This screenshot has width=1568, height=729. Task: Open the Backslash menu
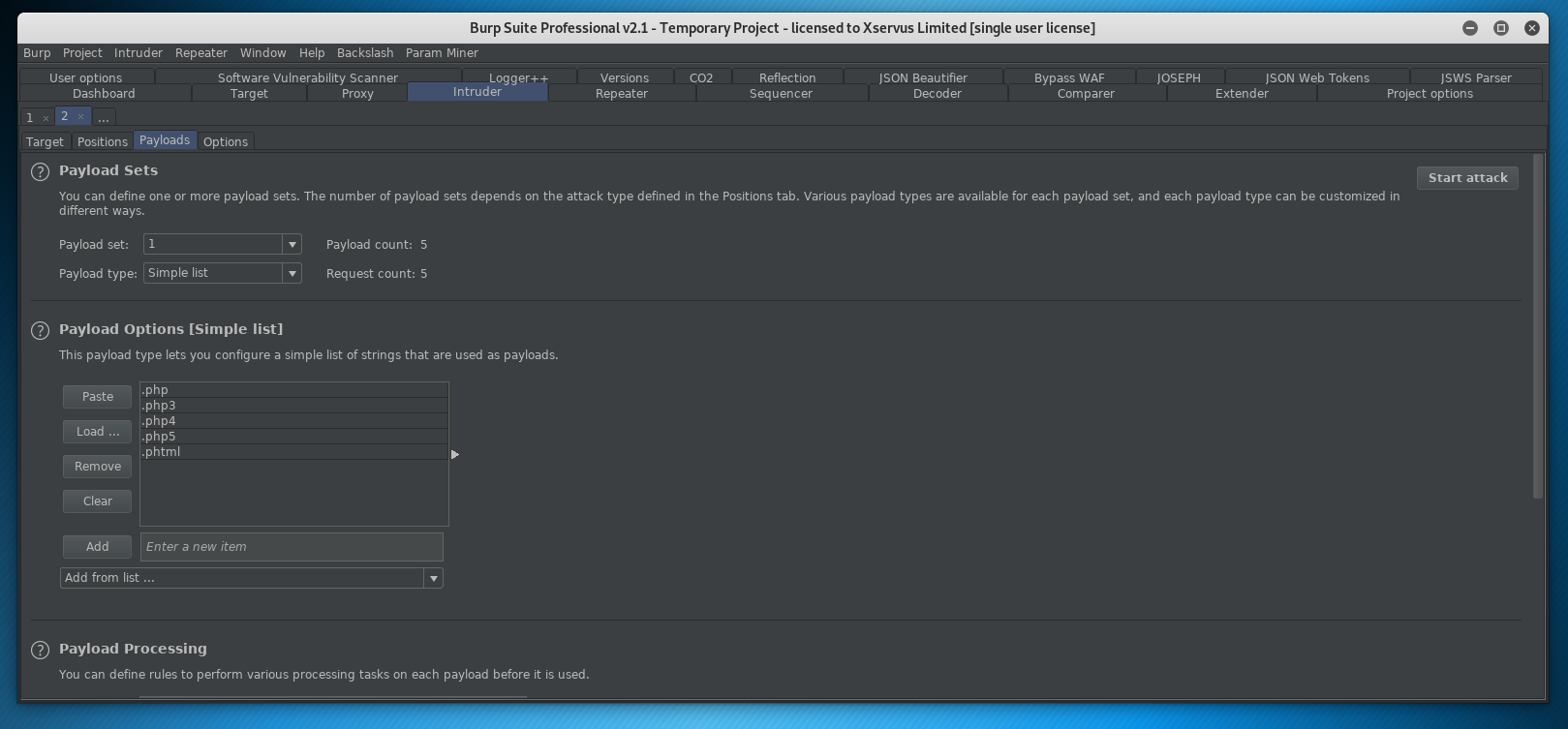(365, 53)
